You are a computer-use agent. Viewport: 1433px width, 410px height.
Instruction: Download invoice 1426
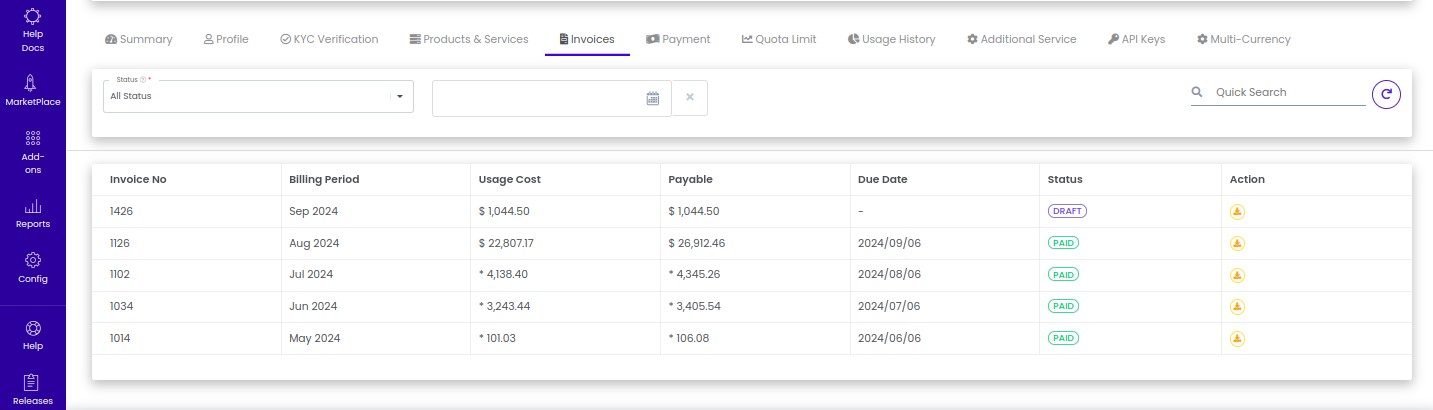1237,211
